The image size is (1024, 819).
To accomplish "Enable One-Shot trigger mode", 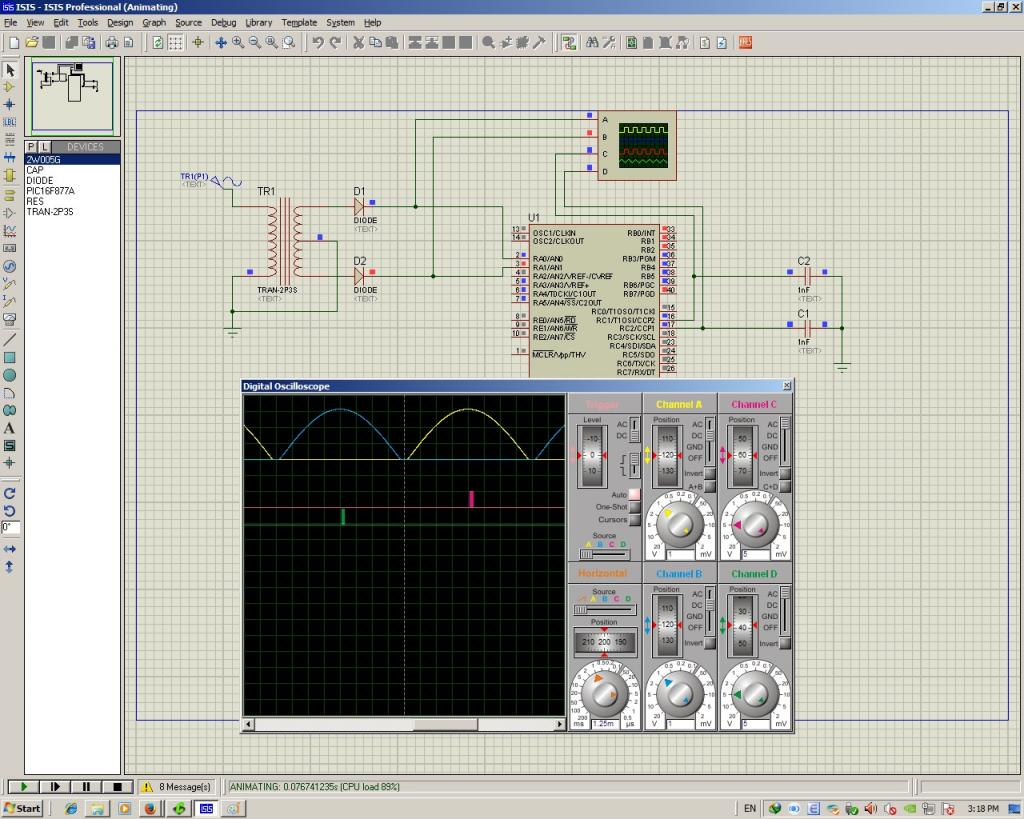I will click(x=634, y=507).
